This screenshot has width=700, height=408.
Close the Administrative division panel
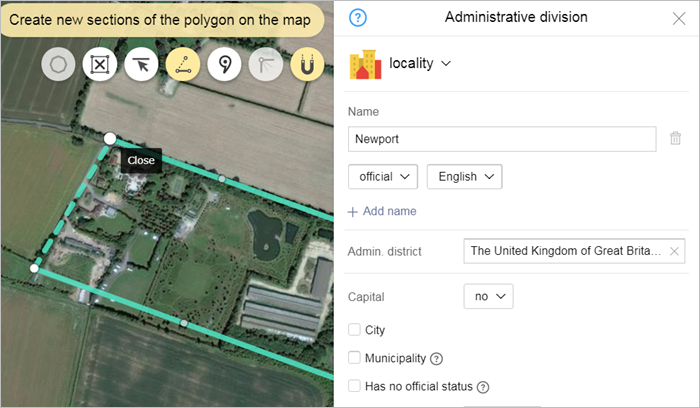pos(679,18)
